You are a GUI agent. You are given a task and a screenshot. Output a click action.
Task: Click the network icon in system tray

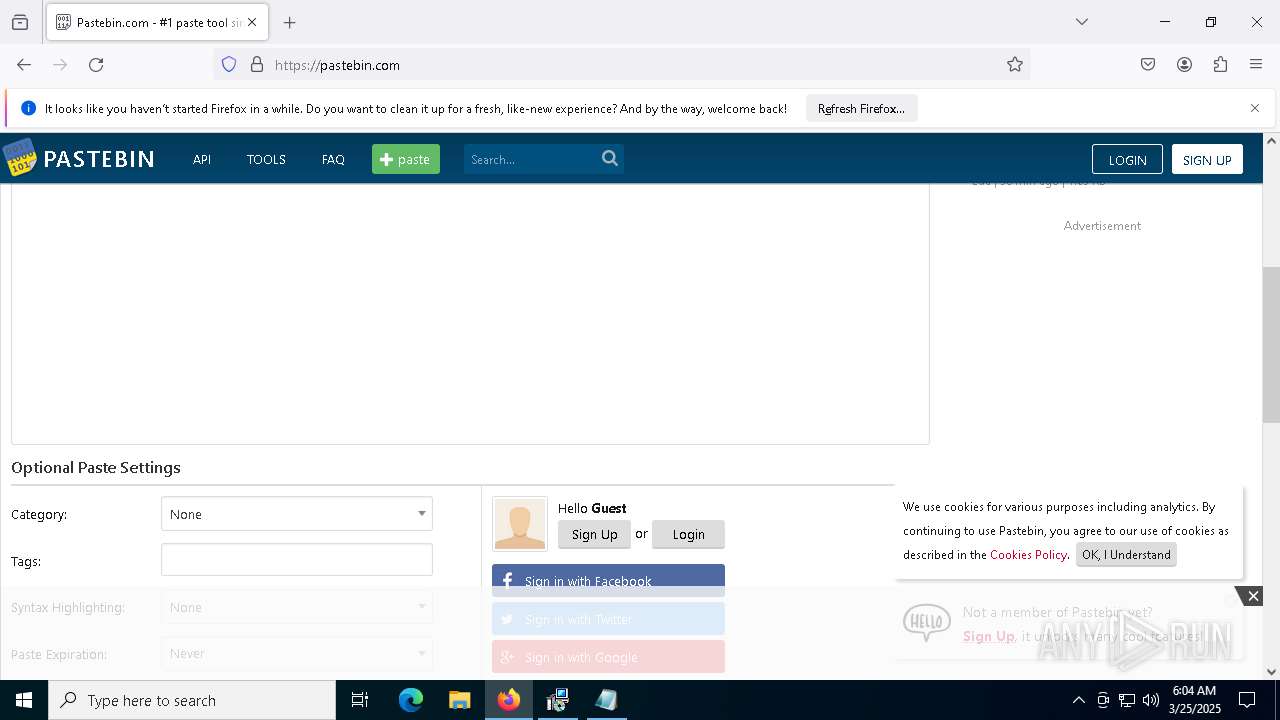click(1127, 700)
